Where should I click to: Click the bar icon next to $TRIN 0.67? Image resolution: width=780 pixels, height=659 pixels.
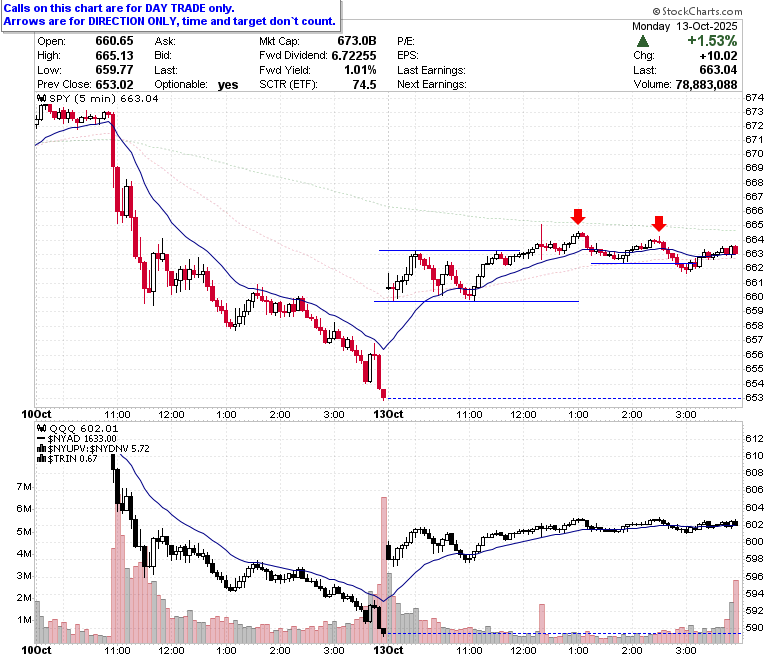42,459
